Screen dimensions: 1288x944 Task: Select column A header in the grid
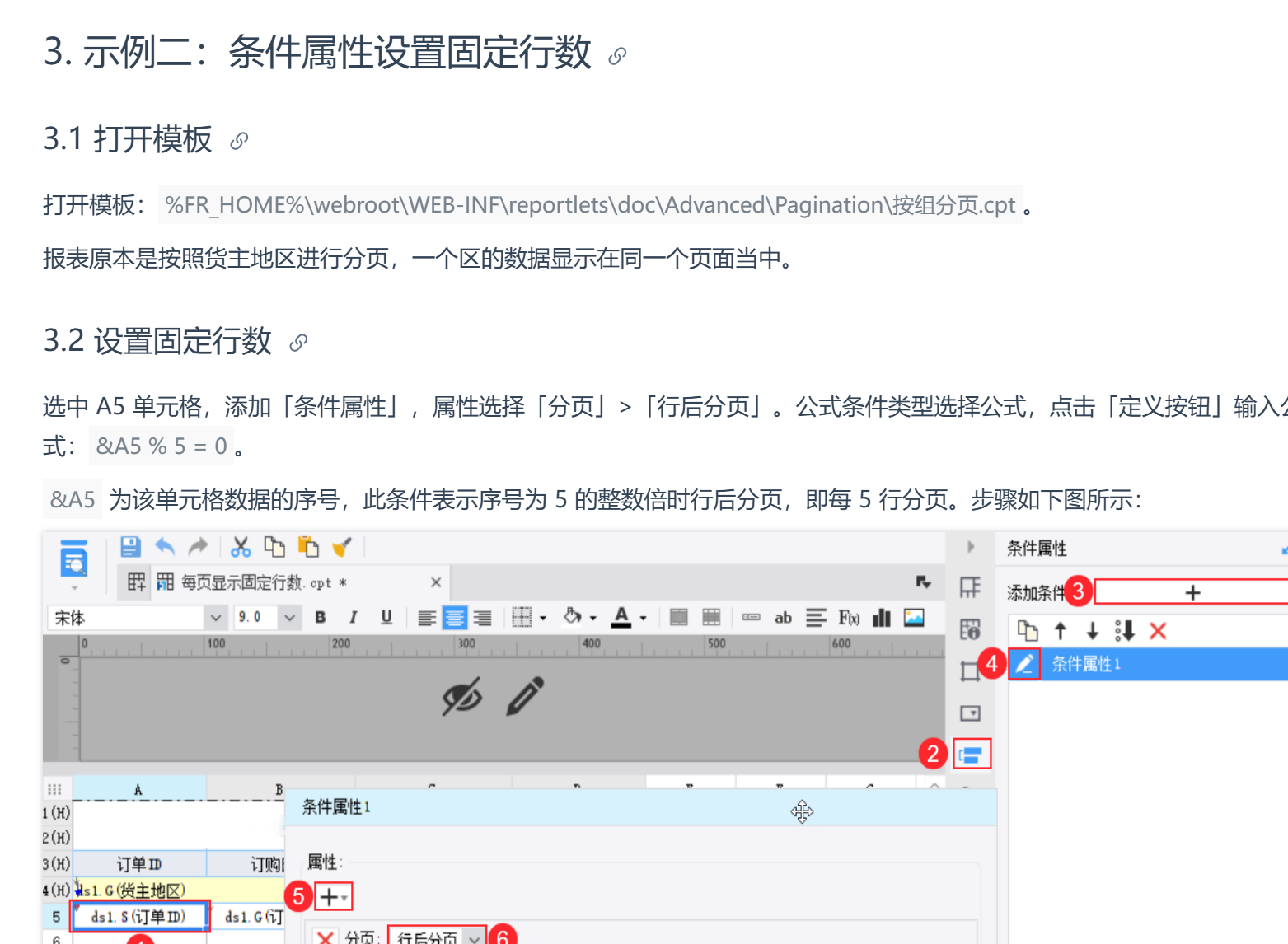[x=138, y=788]
